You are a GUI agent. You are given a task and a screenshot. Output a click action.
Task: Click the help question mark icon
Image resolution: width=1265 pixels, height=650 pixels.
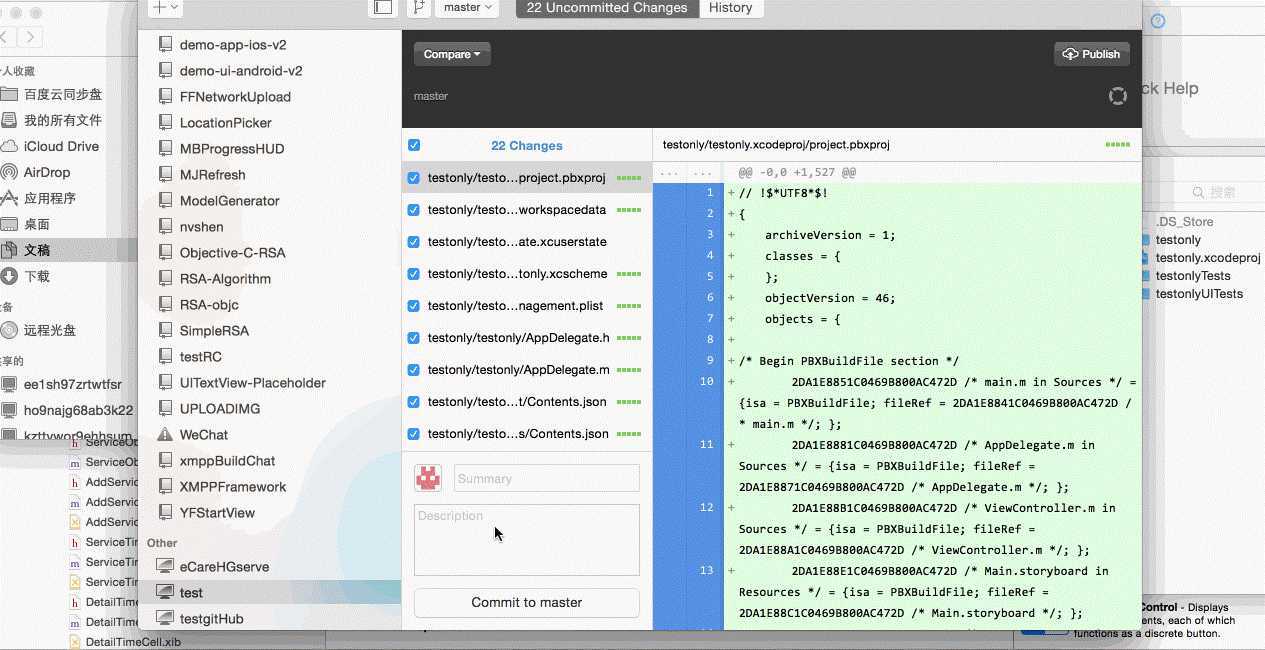point(1158,21)
